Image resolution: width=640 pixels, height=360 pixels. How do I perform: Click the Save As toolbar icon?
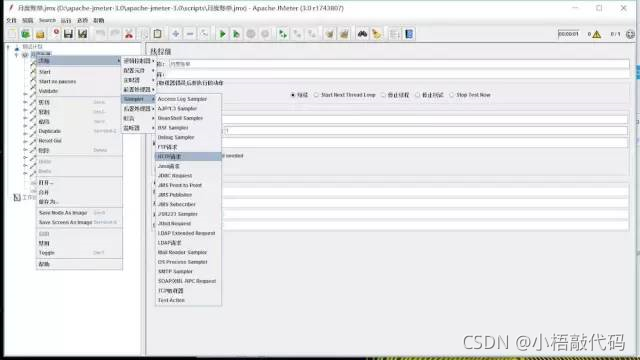(82, 34)
